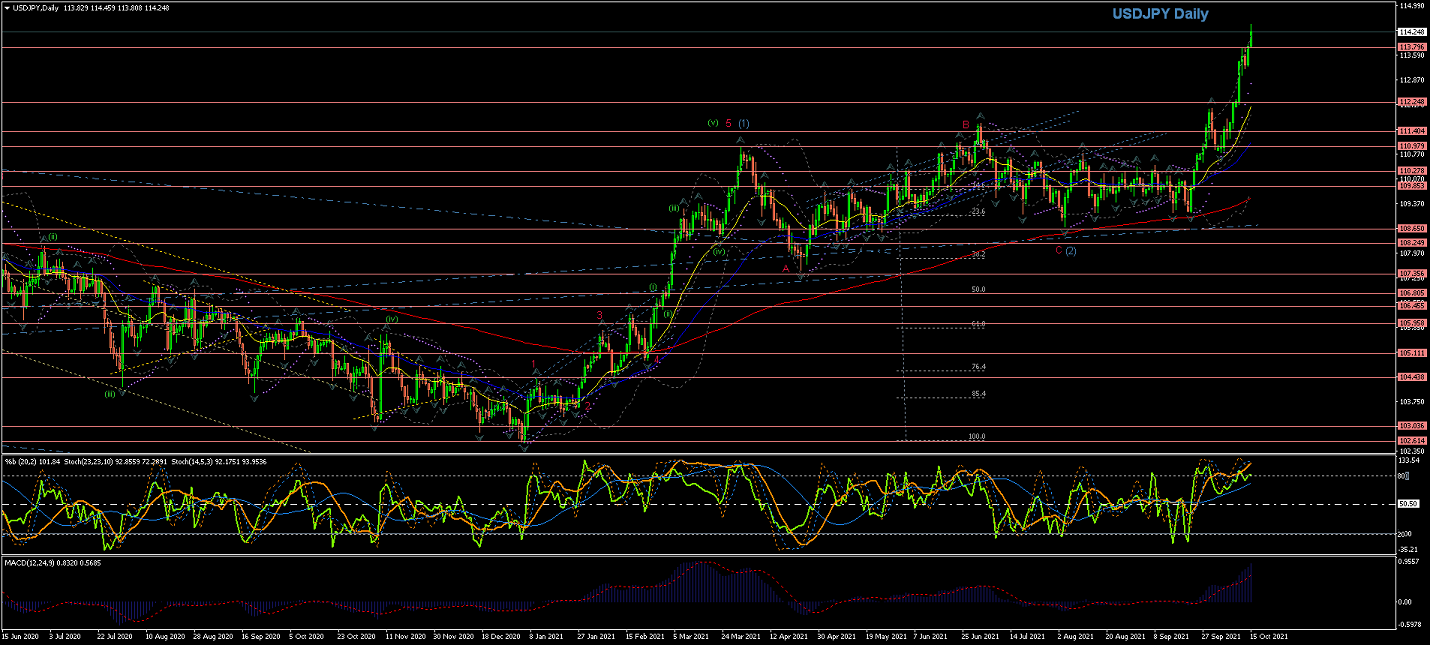Select the horizontal level label 107.356
This screenshot has width=1430, height=645.
coord(1411,274)
